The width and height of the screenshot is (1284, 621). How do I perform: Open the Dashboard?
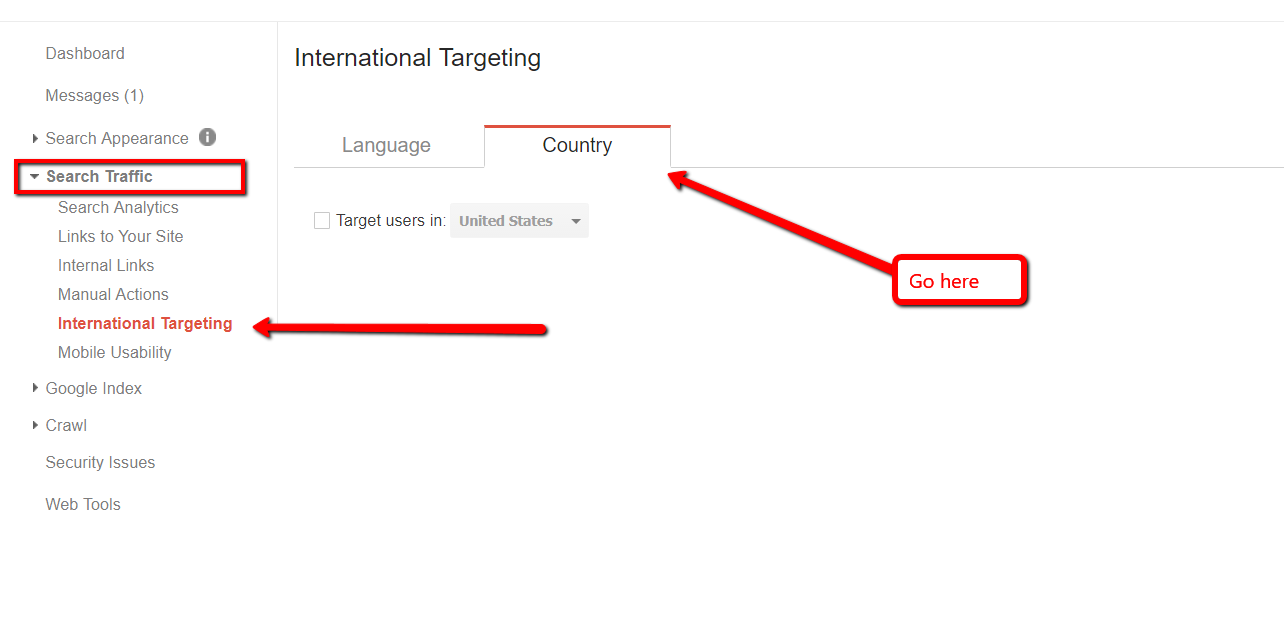coord(85,53)
